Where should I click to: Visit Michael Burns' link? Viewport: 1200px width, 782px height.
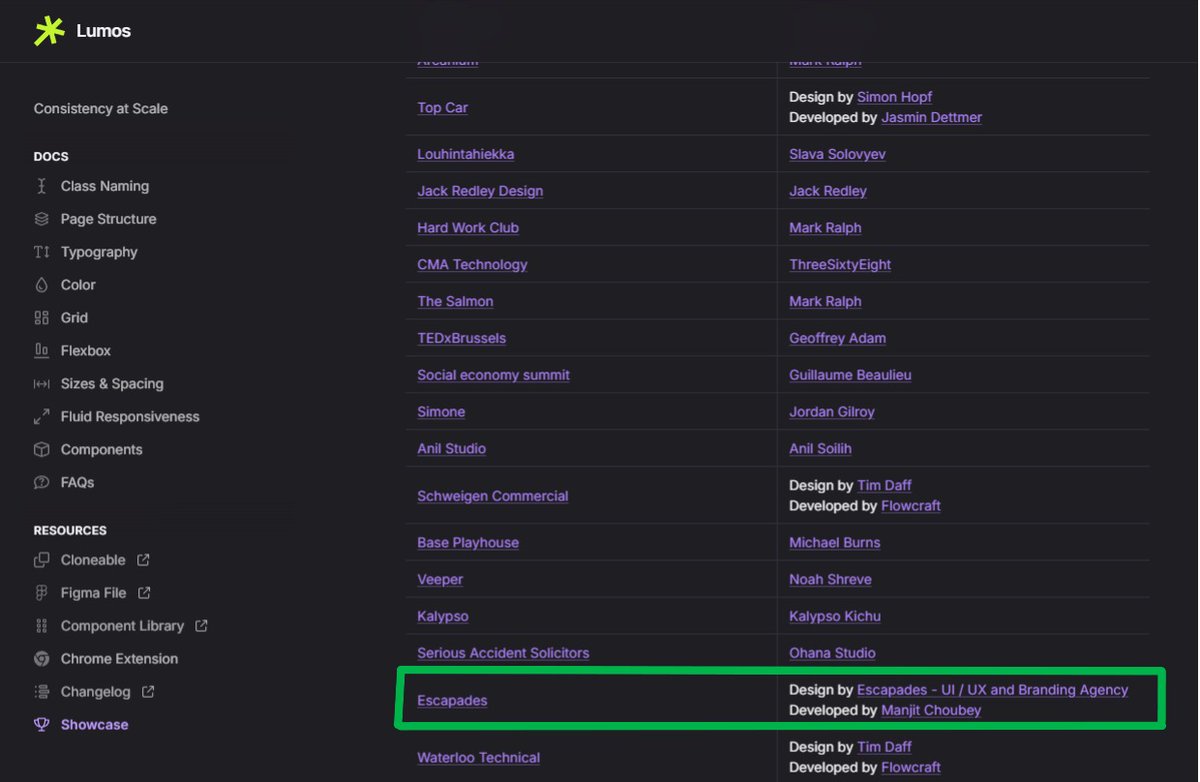pyautogui.click(x=835, y=543)
